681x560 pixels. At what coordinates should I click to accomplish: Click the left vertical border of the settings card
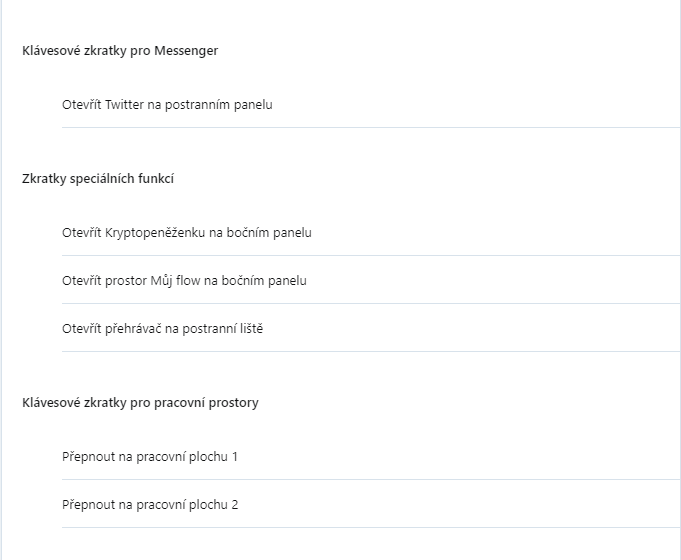tap(1, 280)
